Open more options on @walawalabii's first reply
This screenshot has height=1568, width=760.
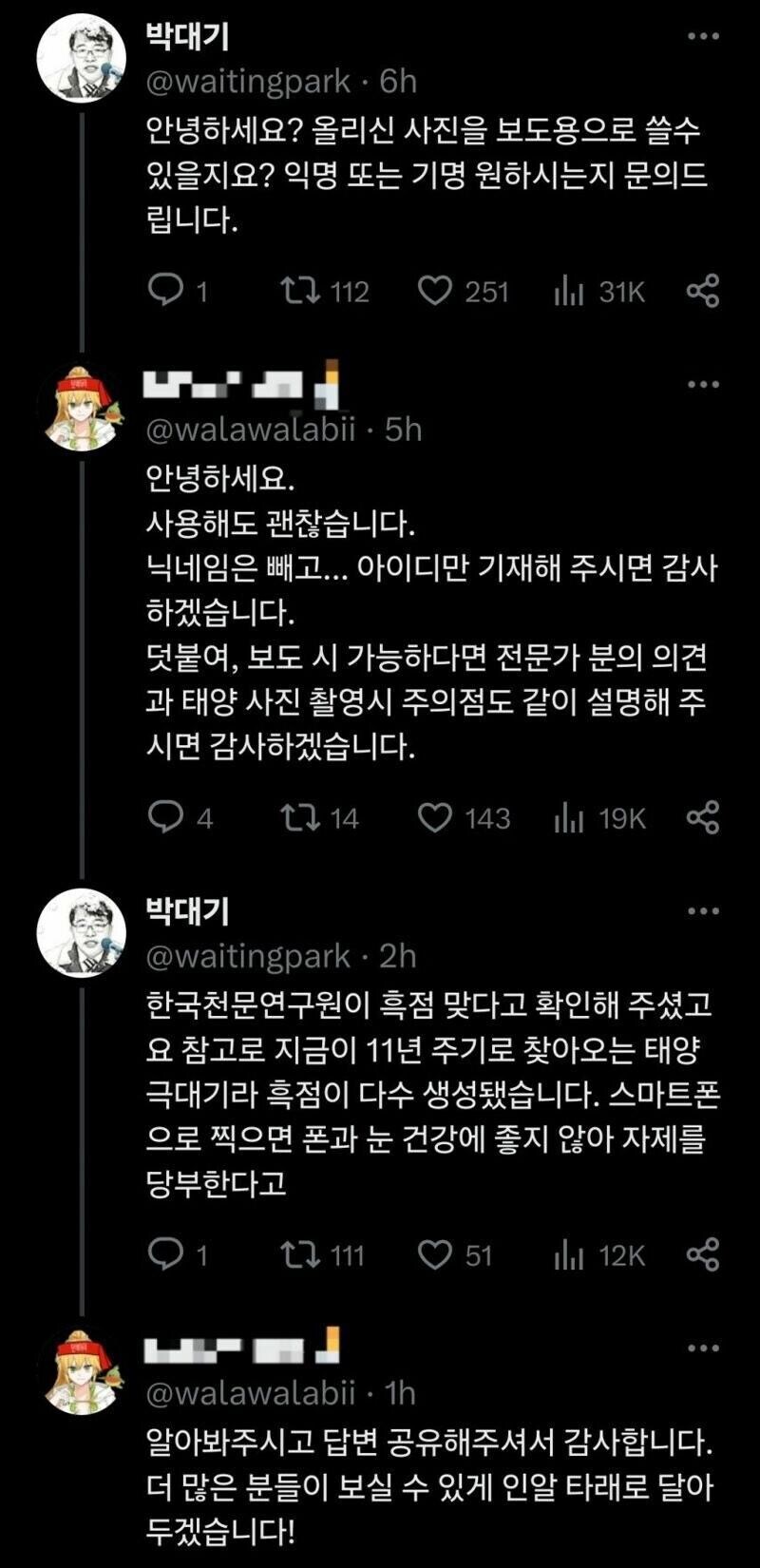pos(703,385)
